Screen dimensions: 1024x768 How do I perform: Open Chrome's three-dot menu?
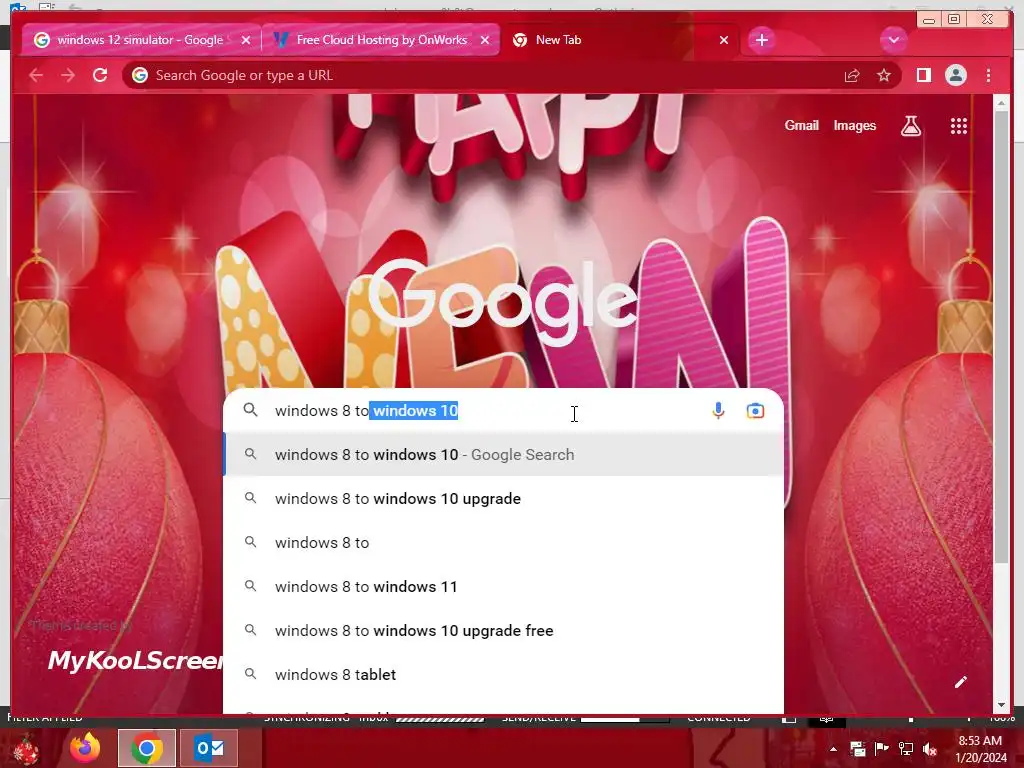(x=989, y=76)
